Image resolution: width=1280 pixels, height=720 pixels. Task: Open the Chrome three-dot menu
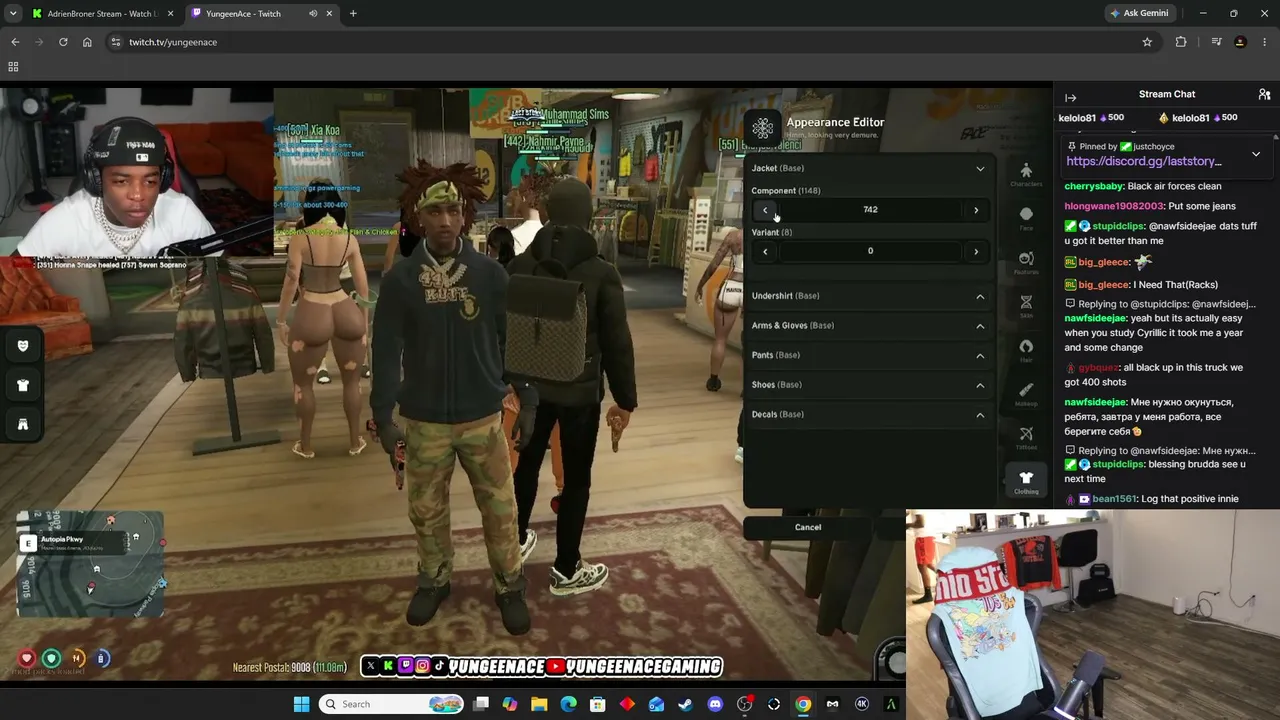1264,42
